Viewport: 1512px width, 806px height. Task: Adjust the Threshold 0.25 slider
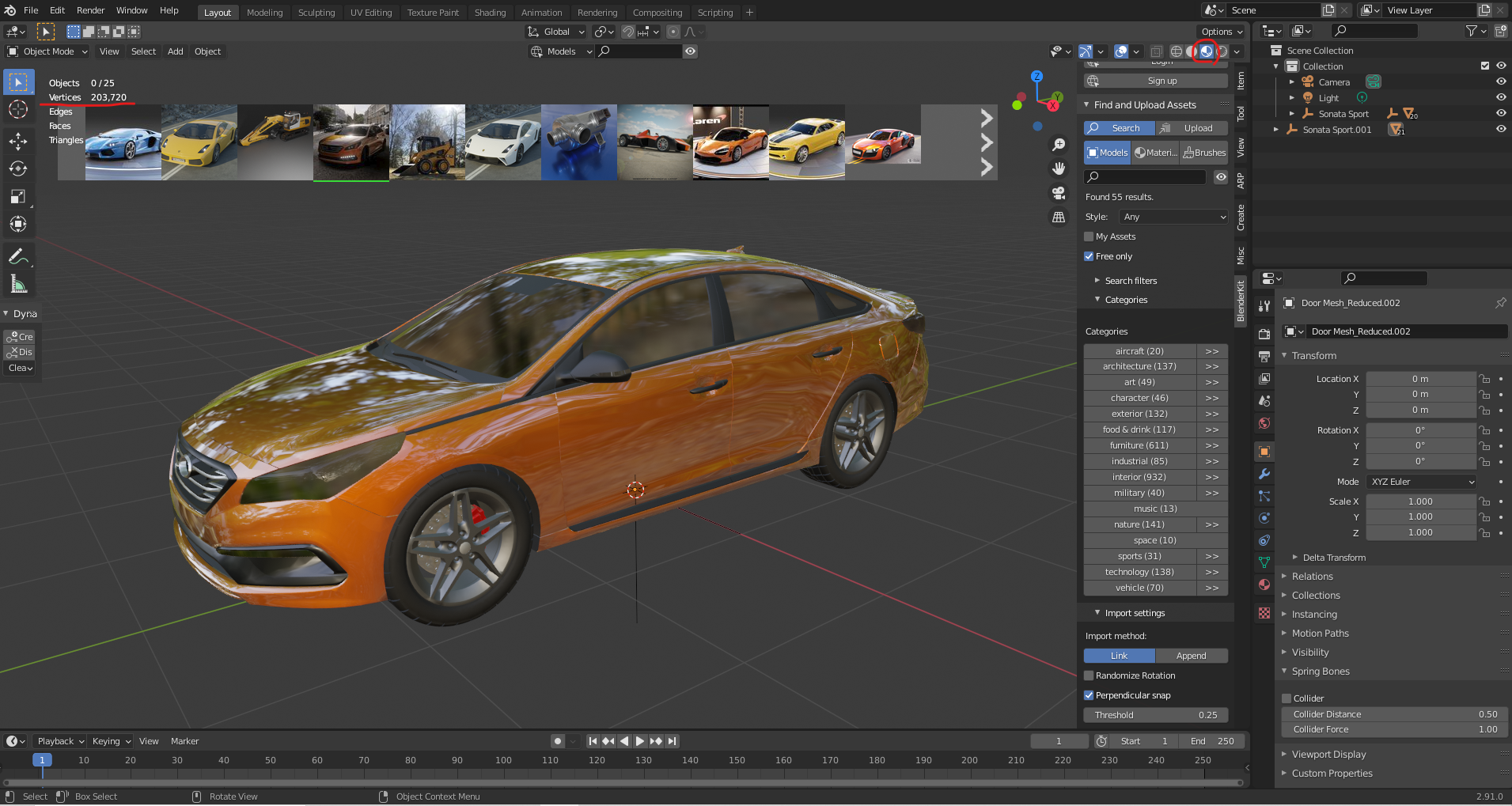1155,715
